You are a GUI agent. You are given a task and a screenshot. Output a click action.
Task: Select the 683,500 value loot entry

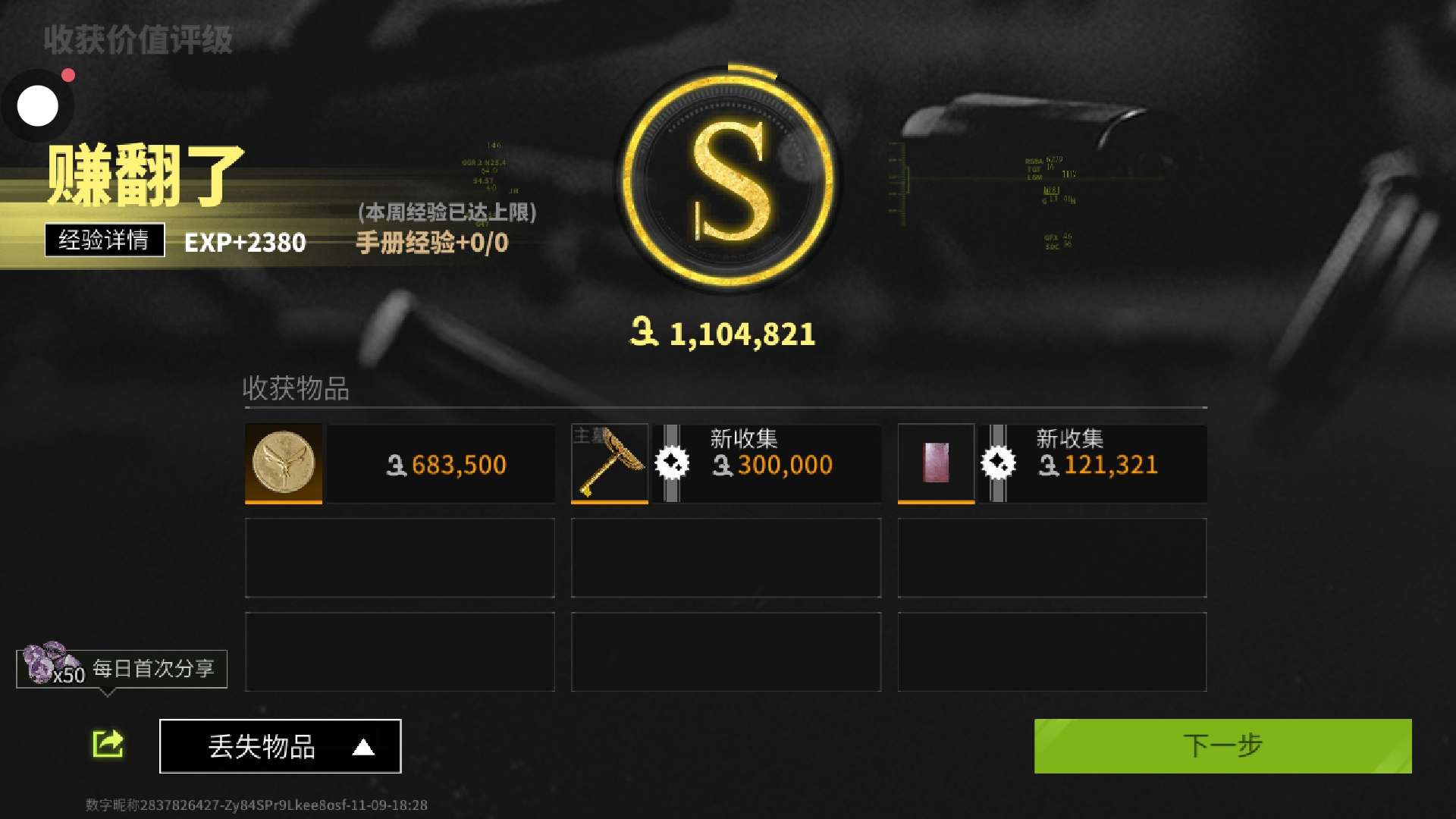coord(400,463)
